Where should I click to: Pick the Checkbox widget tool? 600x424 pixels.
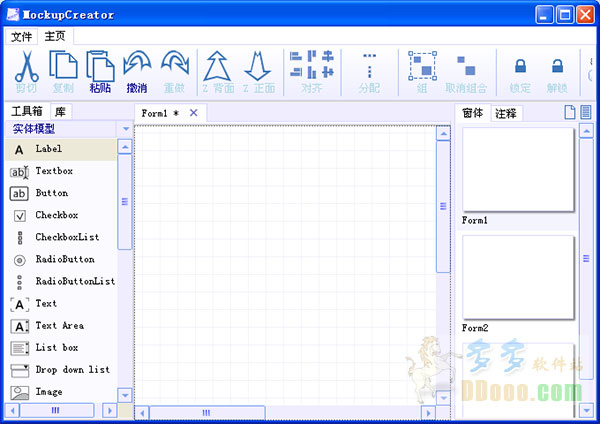click(61, 215)
